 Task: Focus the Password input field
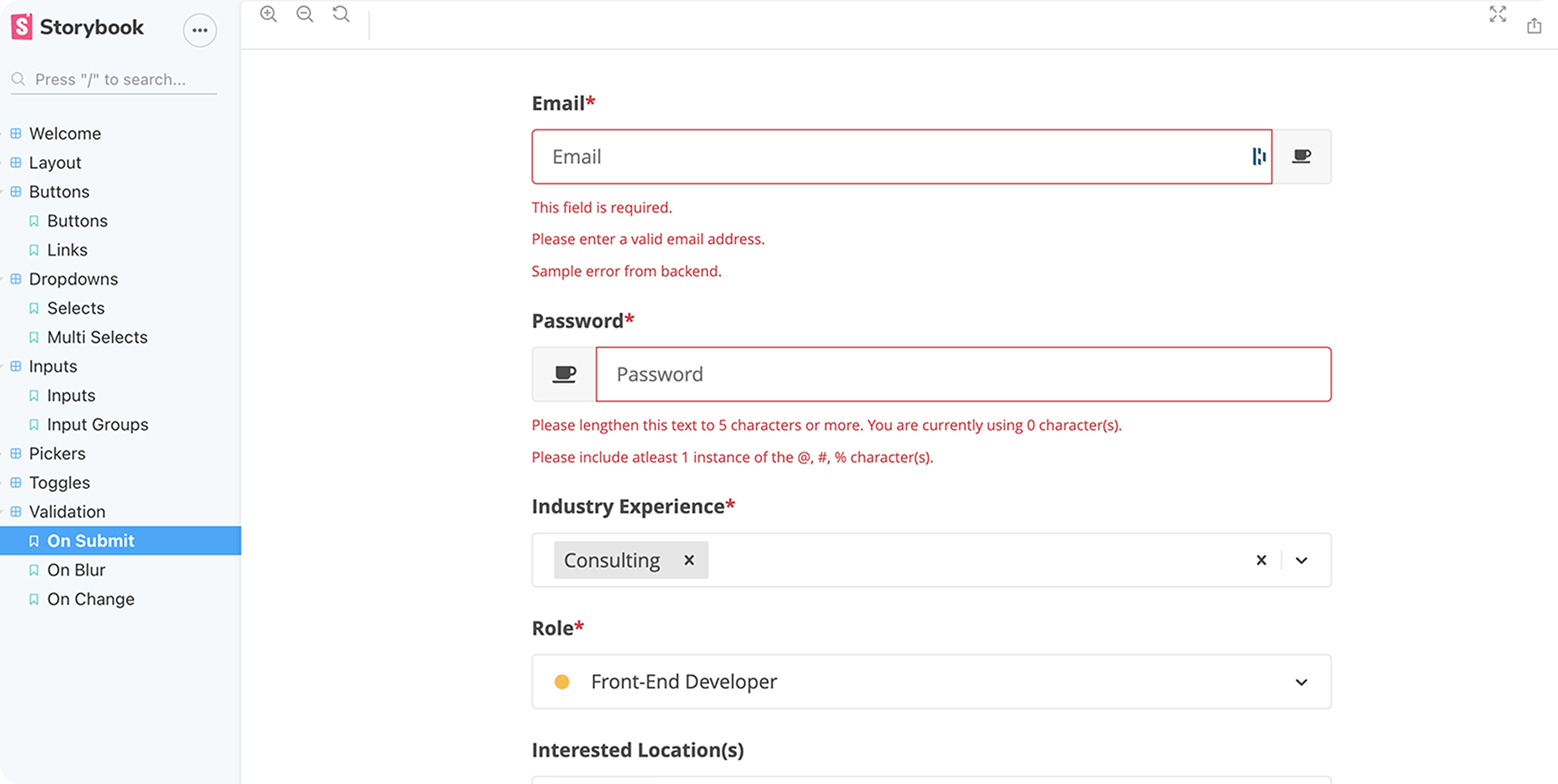[x=963, y=374]
